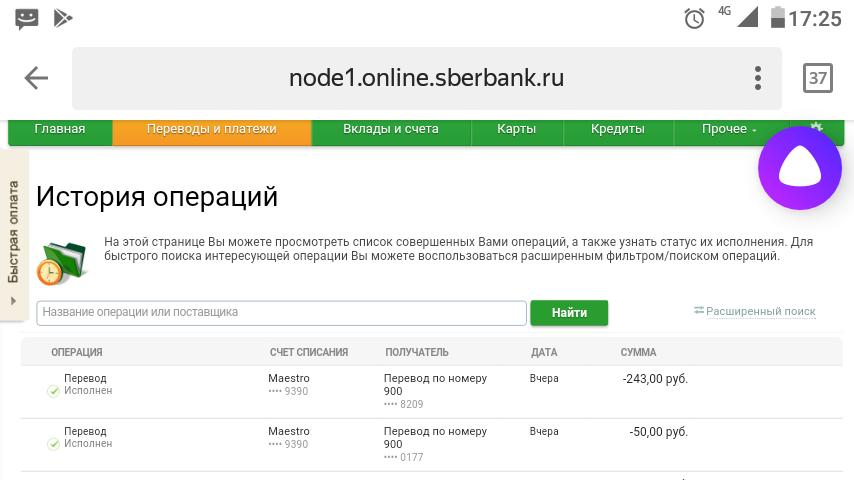
Task: Click the СЧЕТ СПИСАНИЯ column header
Action: 309,353
